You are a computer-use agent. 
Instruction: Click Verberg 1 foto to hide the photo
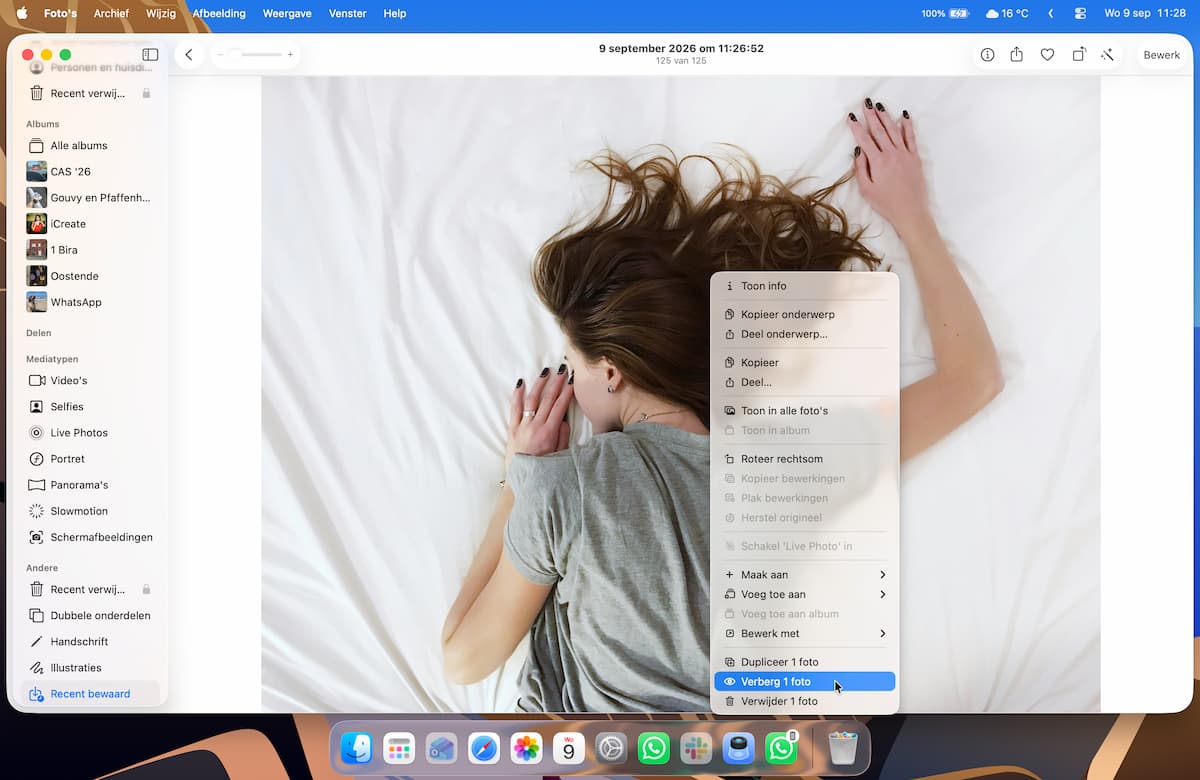click(x=804, y=682)
